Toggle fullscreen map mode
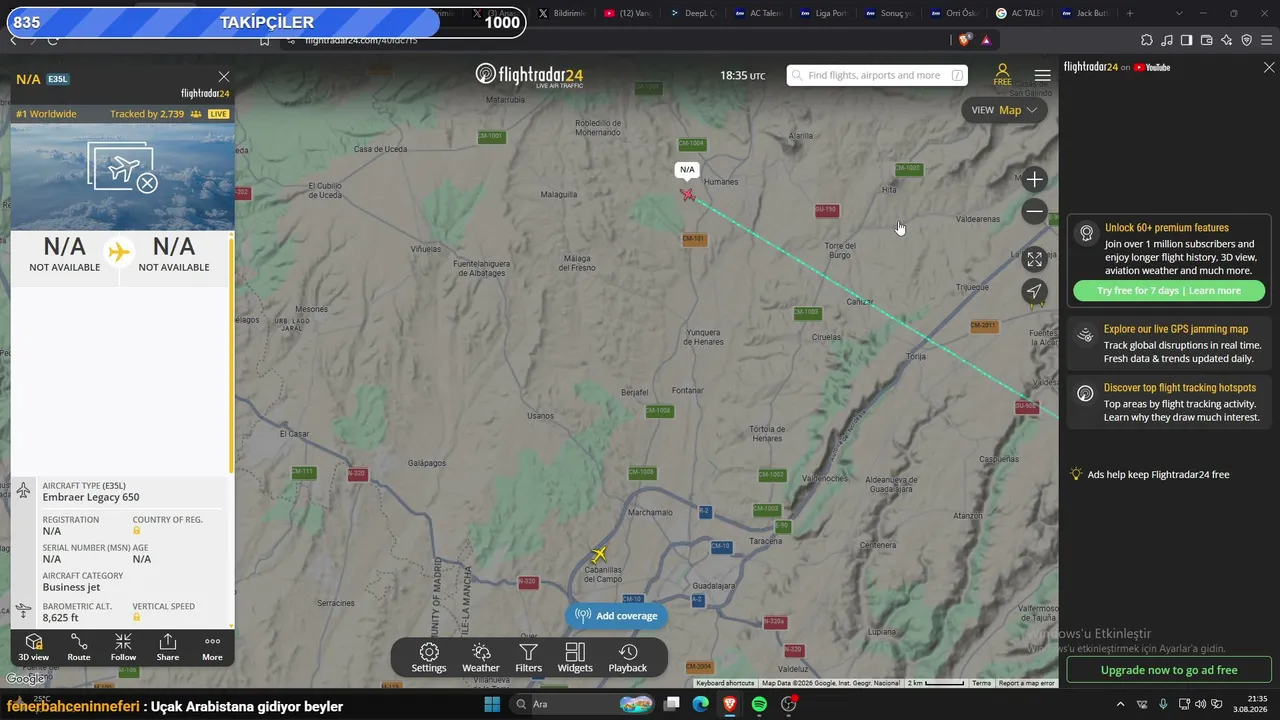Image resolution: width=1280 pixels, height=720 pixels. [1035, 259]
